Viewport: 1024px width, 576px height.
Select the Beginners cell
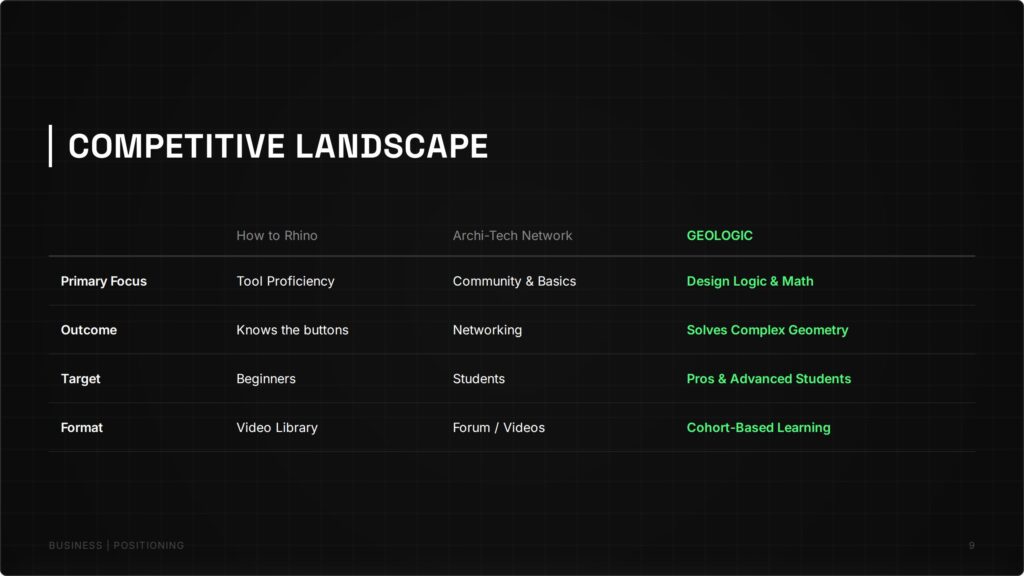[265, 379]
